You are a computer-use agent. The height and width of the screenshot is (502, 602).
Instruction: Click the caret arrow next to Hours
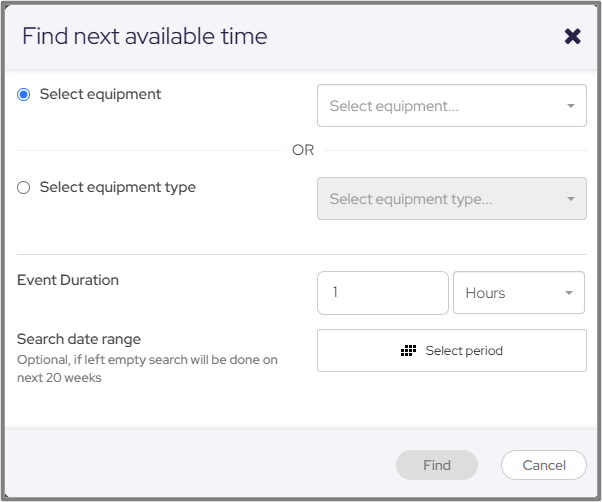tap(569, 293)
